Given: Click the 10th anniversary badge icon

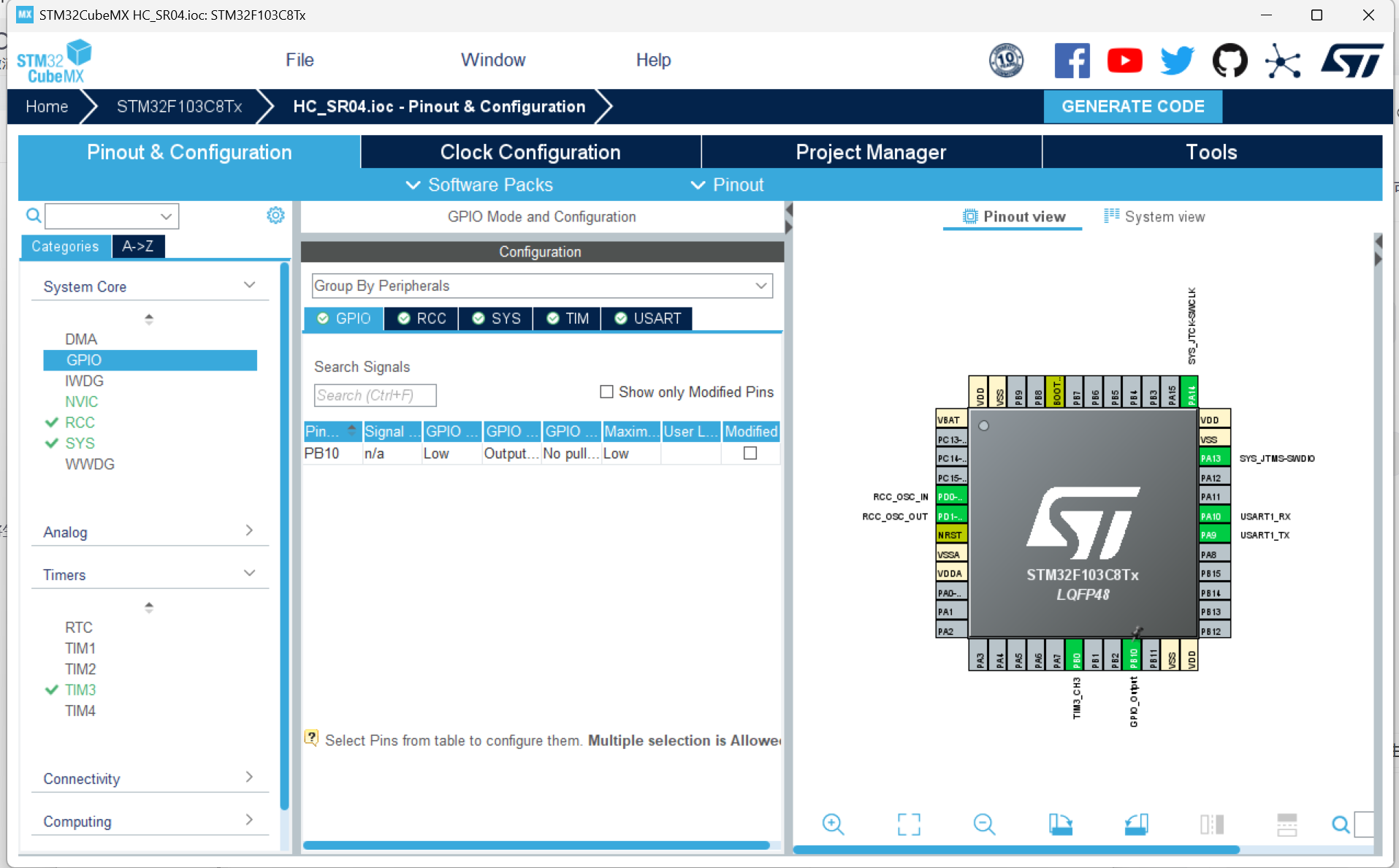Looking at the screenshot, I should pyautogui.click(x=1006, y=61).
